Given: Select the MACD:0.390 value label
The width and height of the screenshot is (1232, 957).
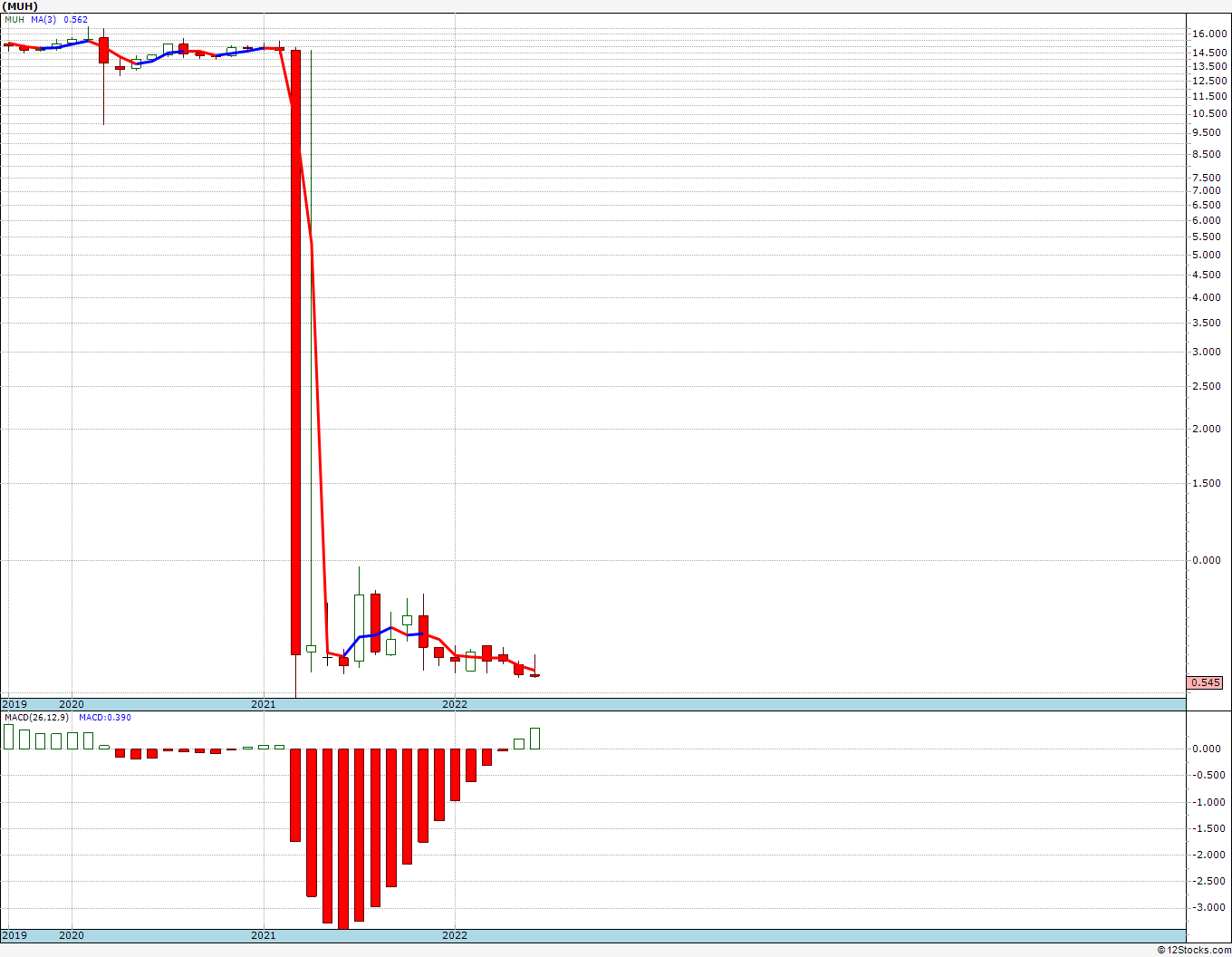Looking at the screenshot, I should (x=105, y=717).
